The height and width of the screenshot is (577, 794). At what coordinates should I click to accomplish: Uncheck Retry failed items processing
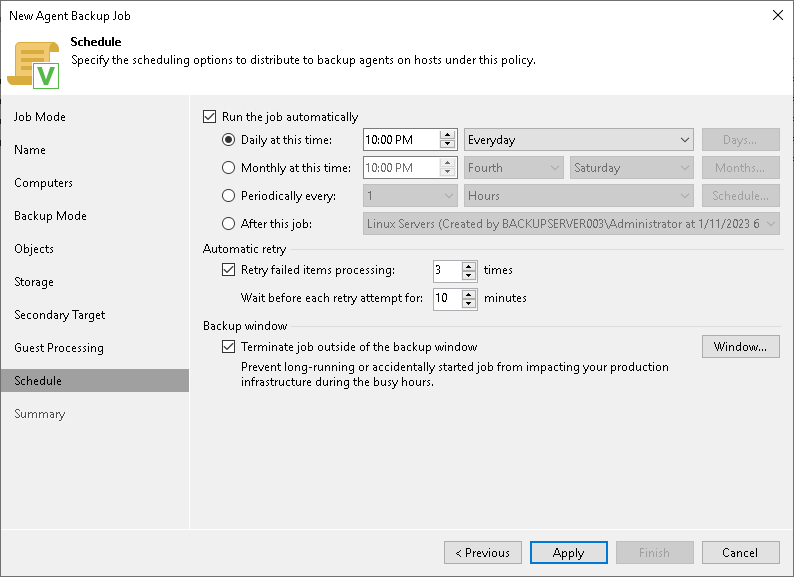(x=228, y=270)
